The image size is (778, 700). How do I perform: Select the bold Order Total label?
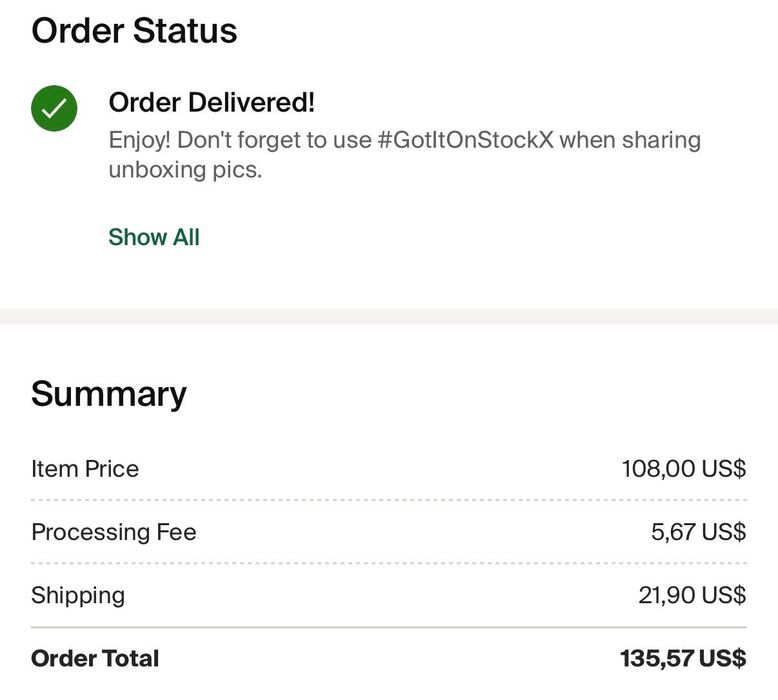(95, 658)
